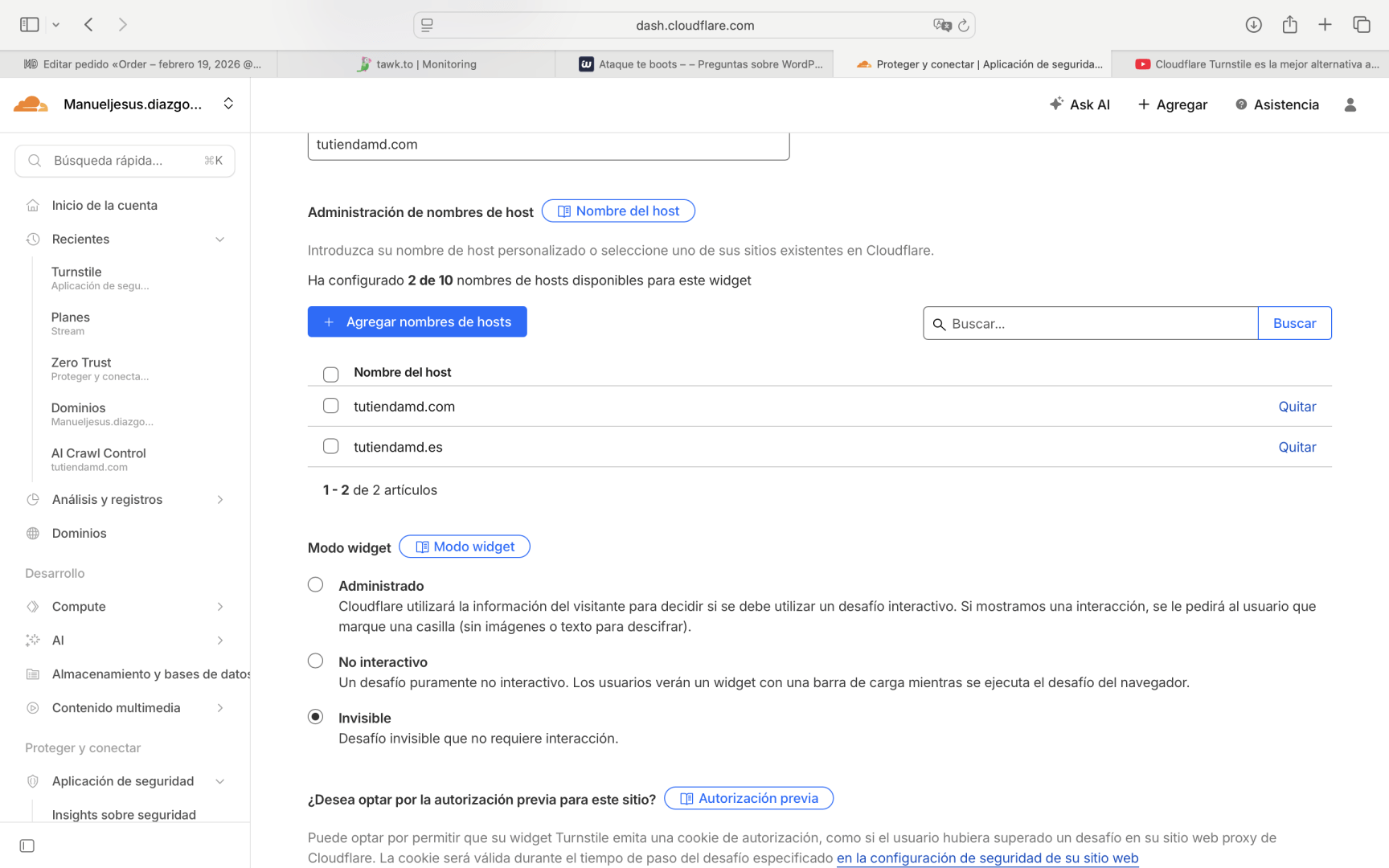Open the user profile icon
The width and height of the screenshot is (1389, 868).
pyautogui.click(x=1350, y=104)
